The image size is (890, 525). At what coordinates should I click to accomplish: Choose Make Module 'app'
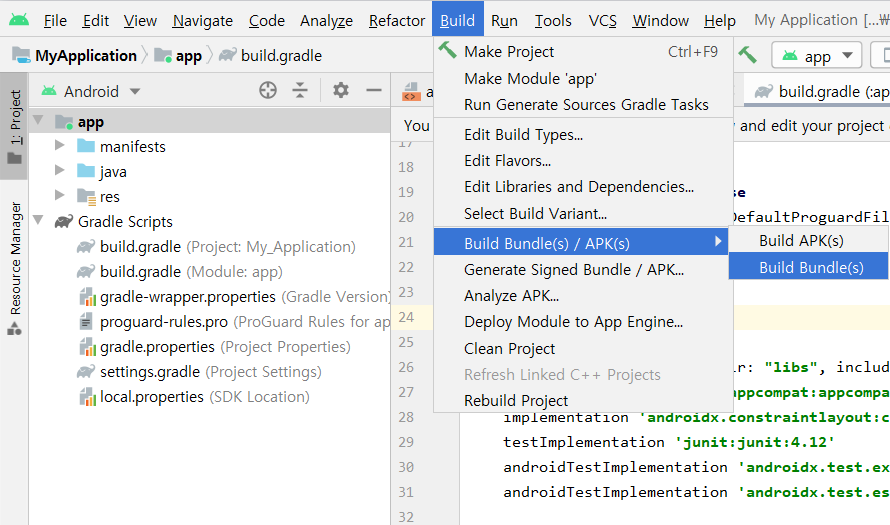[583, 78]
